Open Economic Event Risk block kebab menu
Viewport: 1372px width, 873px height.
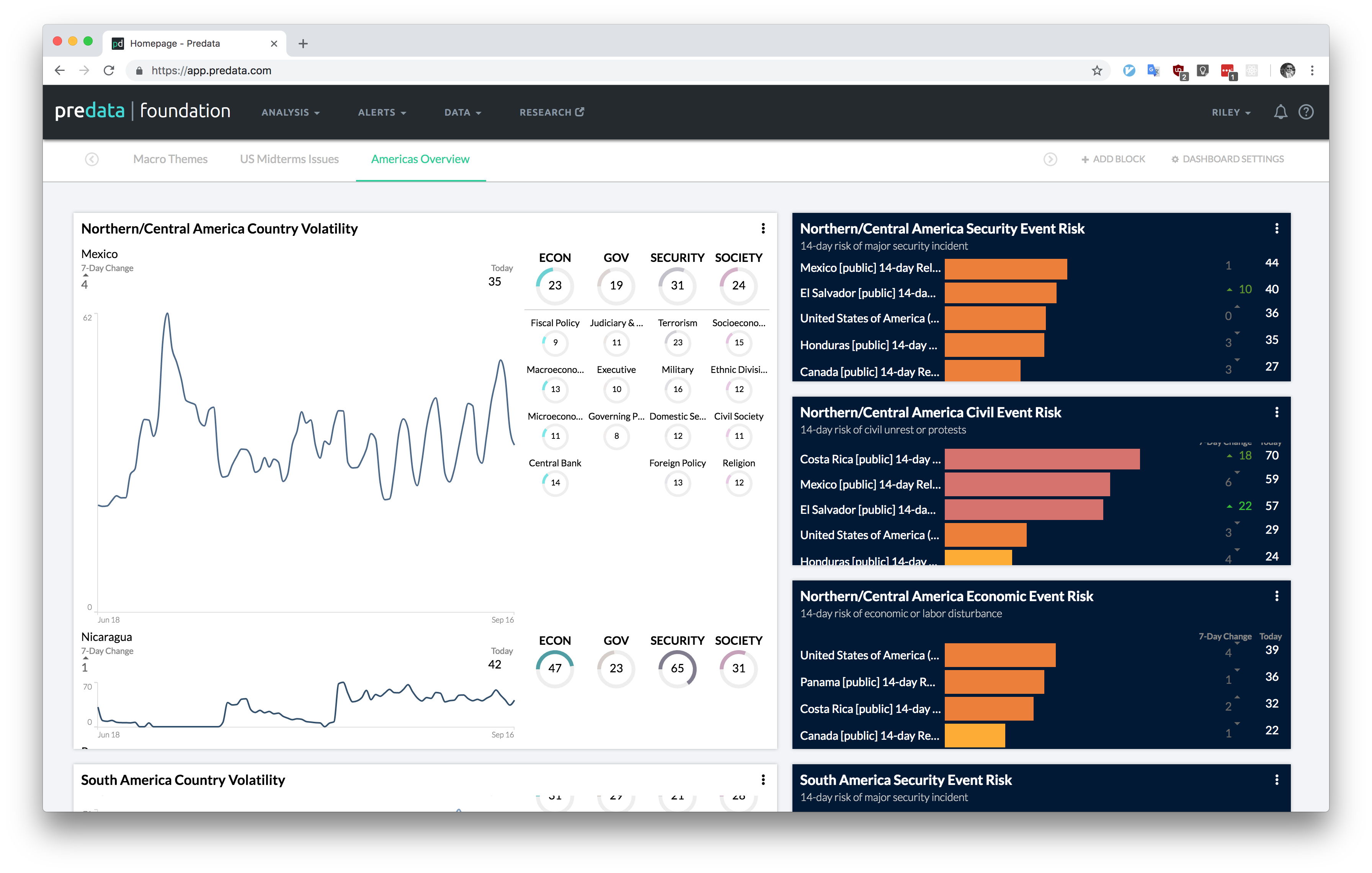click(1276, 596)
